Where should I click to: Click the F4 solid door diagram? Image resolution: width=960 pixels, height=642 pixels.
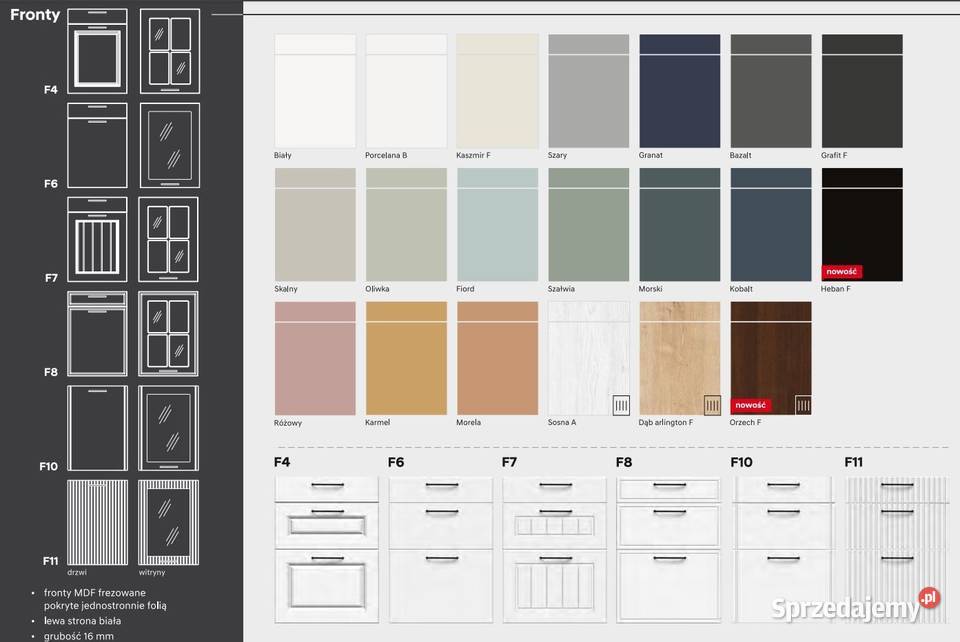coord(97,50)
